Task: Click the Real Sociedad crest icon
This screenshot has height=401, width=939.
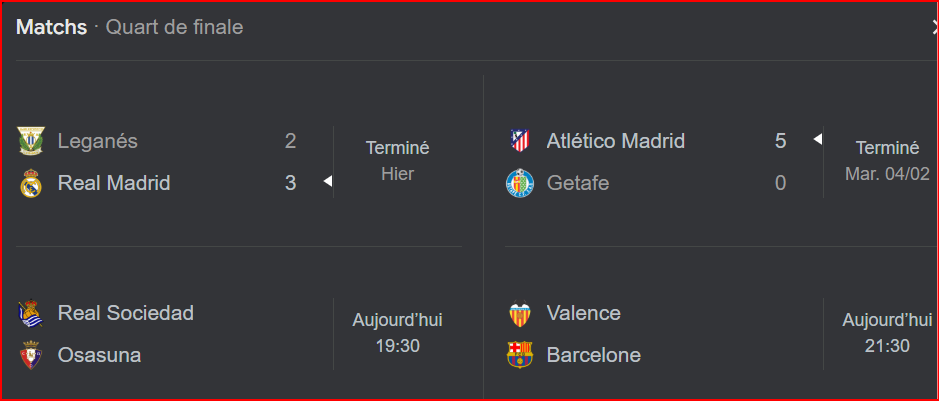Action: (x=32, y=314)
